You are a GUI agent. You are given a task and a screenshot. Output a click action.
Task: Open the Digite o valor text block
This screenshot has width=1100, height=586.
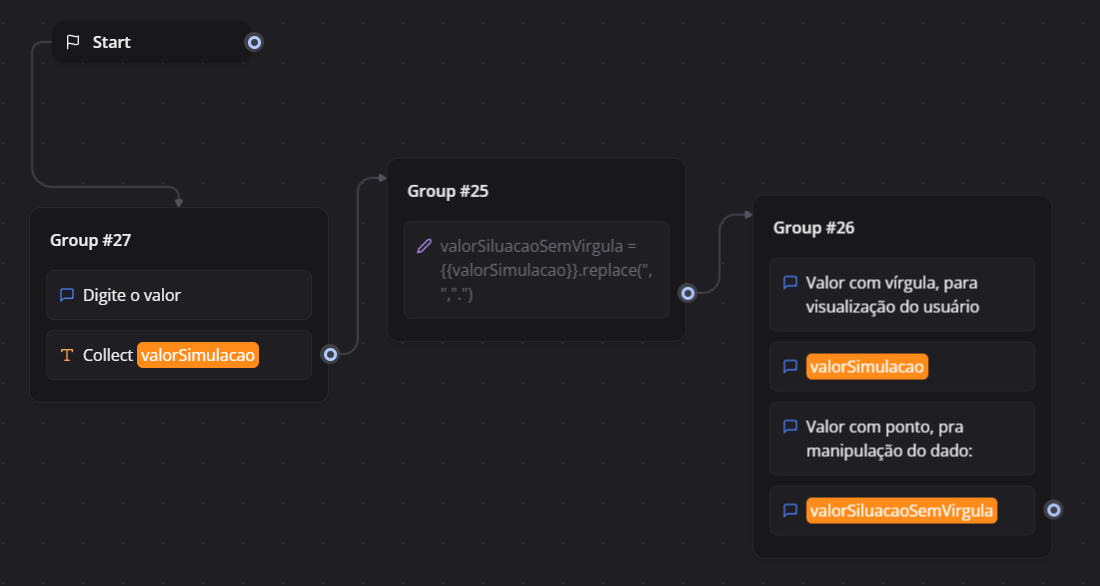pos(179,295)
